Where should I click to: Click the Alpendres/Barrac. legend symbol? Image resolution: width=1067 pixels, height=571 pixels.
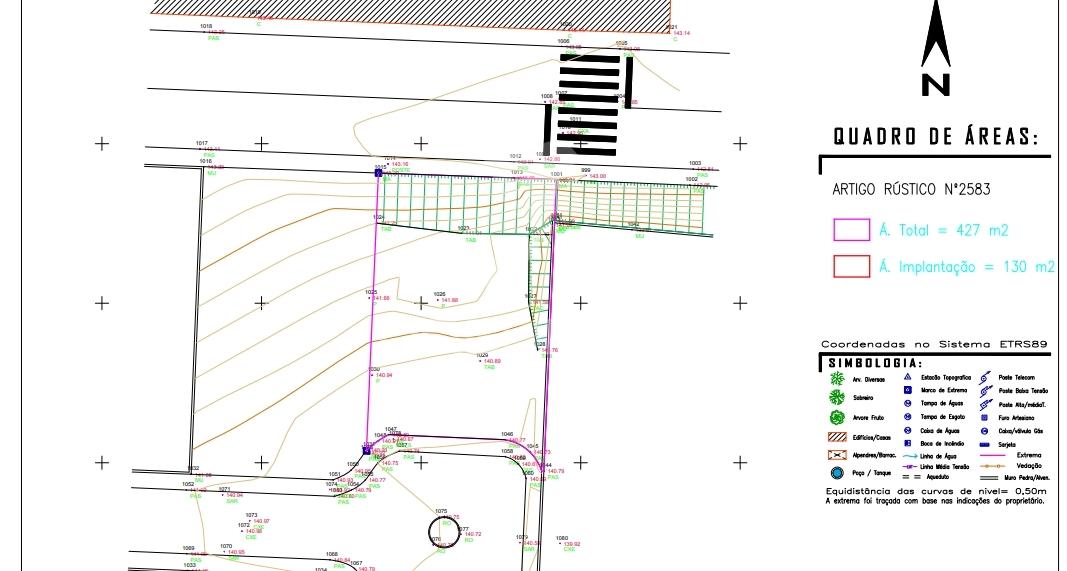click(837, 455)
